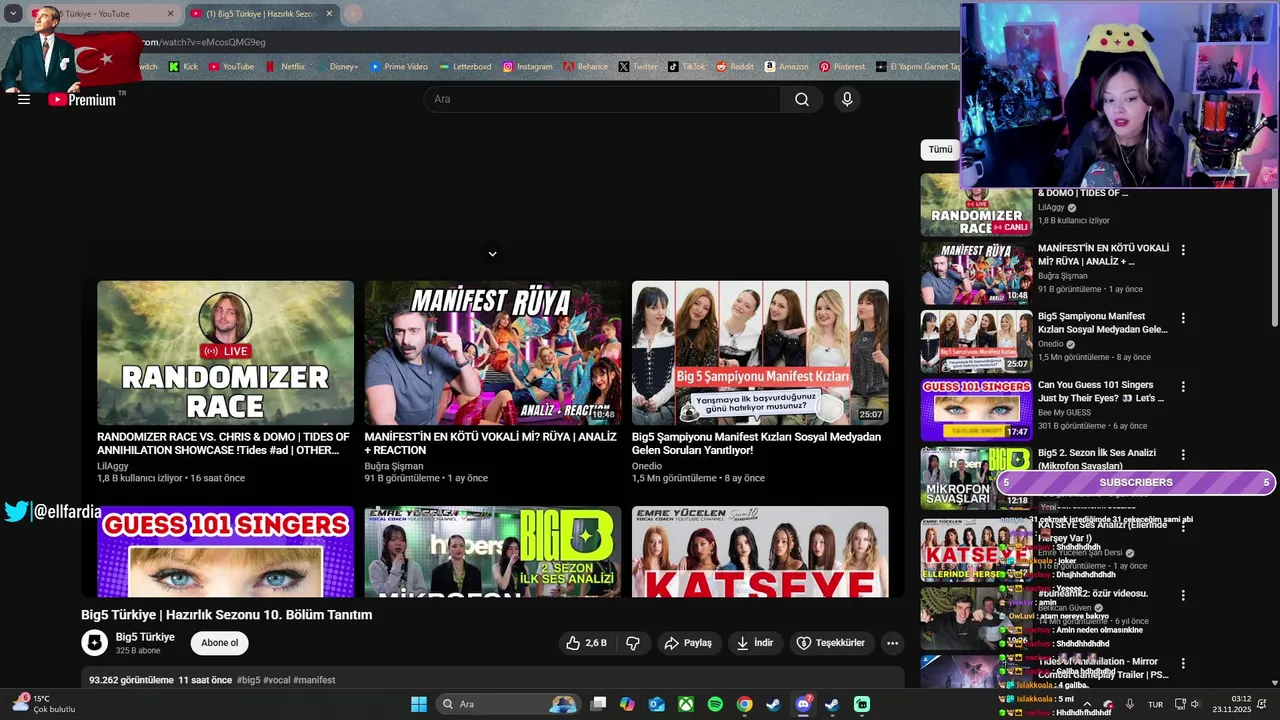Switch to the 'Türkiye - YouTube' browser tab
Image resolution: width=1280 pixels, height=720 pixels.
105,14
